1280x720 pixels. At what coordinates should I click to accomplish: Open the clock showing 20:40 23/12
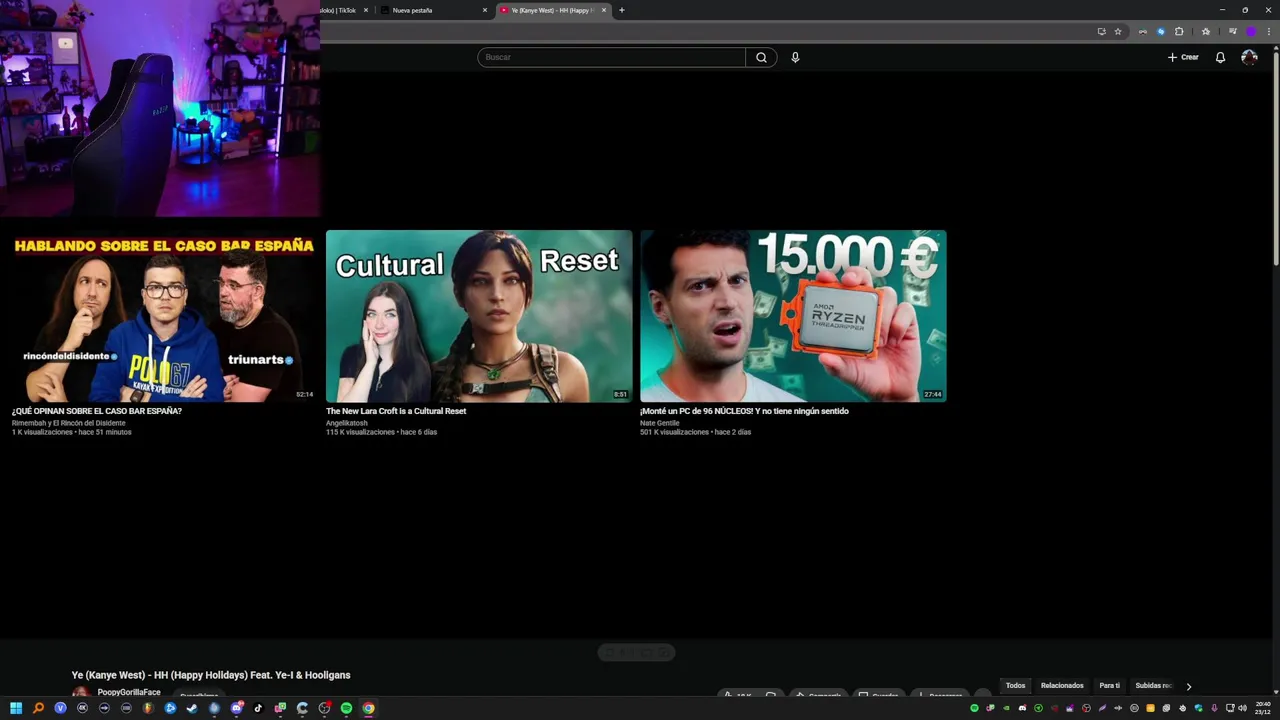tap(1263, 708)
